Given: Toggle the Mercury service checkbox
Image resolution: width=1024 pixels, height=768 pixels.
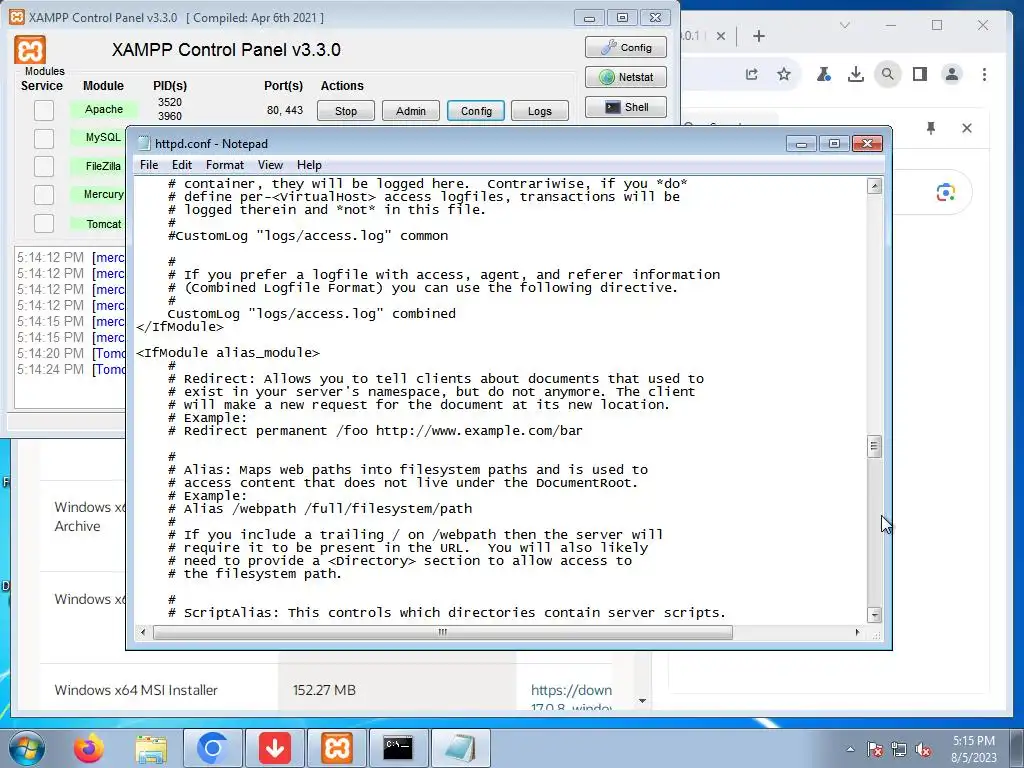Looking at the screenshot, I should pyautogui.click(x=44, y=195).
